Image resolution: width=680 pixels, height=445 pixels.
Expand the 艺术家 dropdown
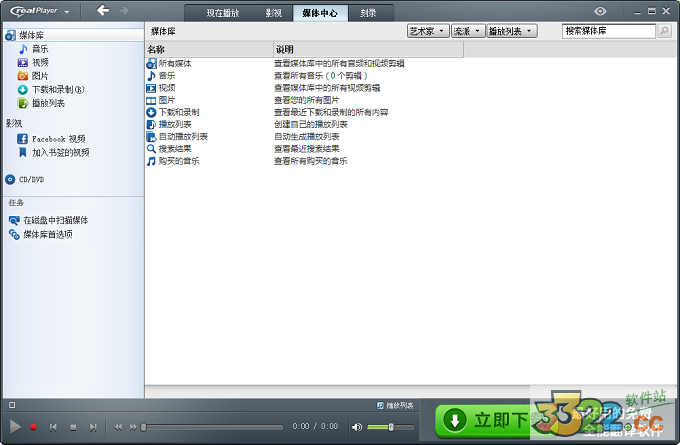pos(428,31)
